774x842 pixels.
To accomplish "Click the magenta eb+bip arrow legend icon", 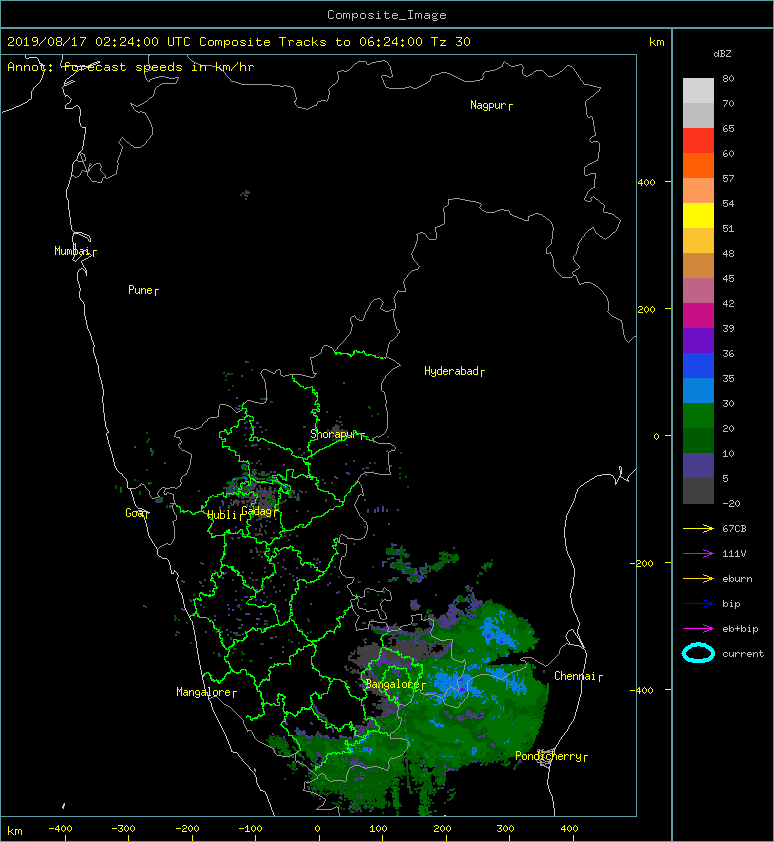I will 698,629.
